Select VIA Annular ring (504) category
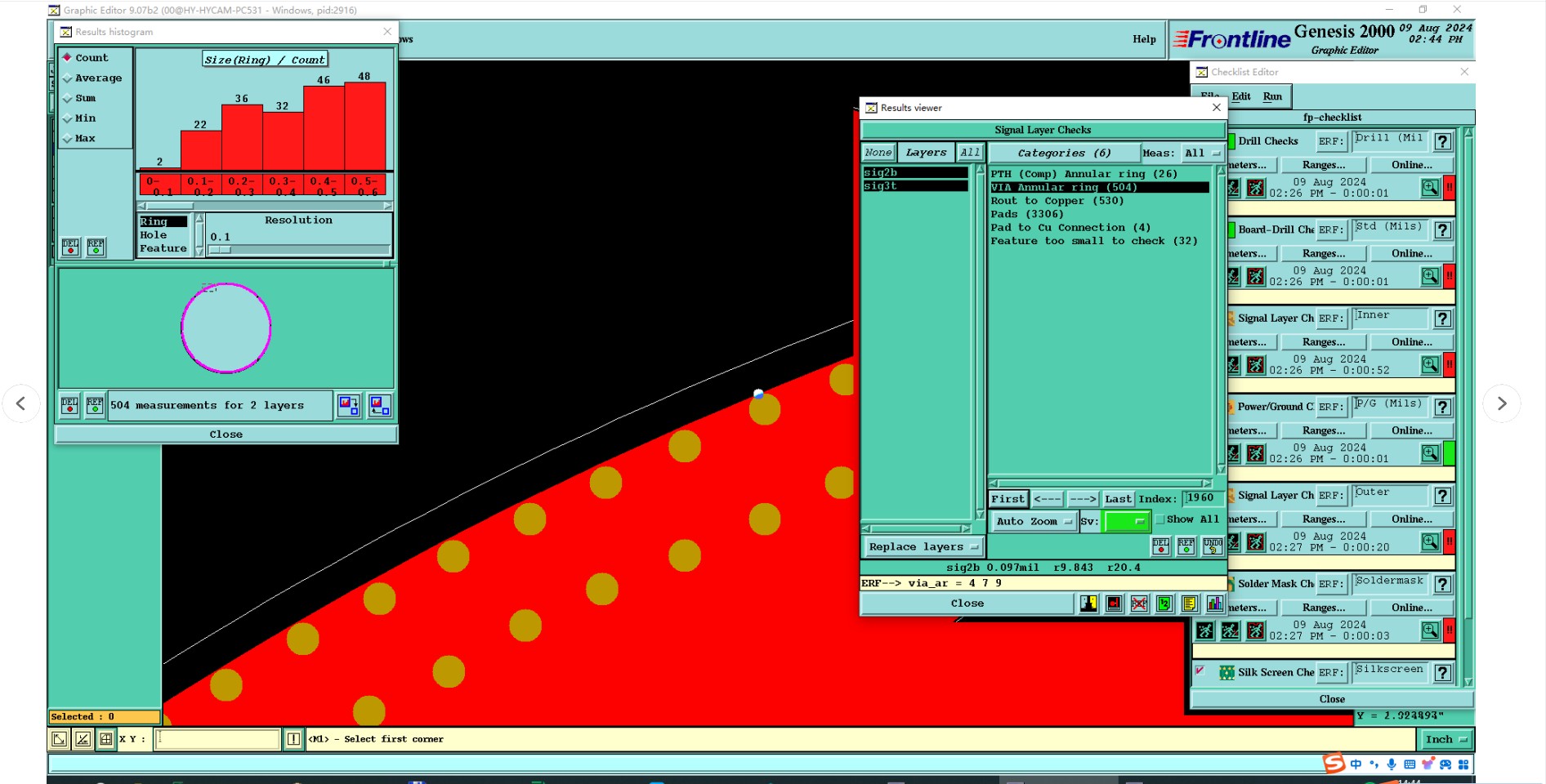This screenshot has width=1546, height=784. [1099, 188]
